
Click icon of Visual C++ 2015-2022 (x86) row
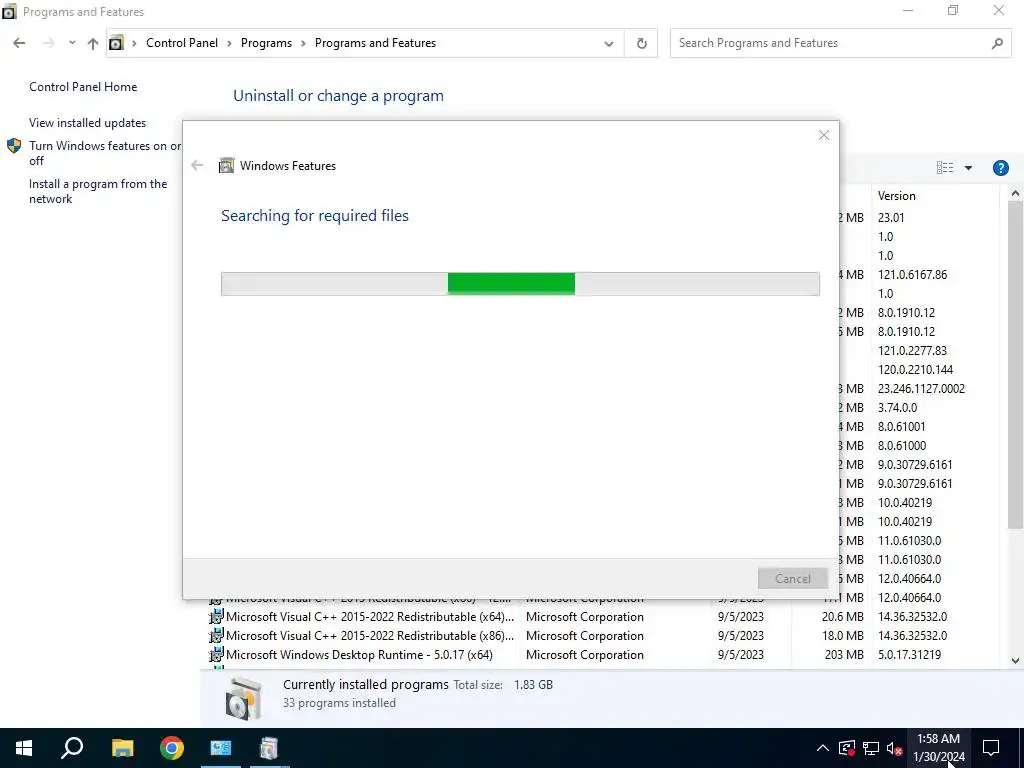(x=216, y=635)
